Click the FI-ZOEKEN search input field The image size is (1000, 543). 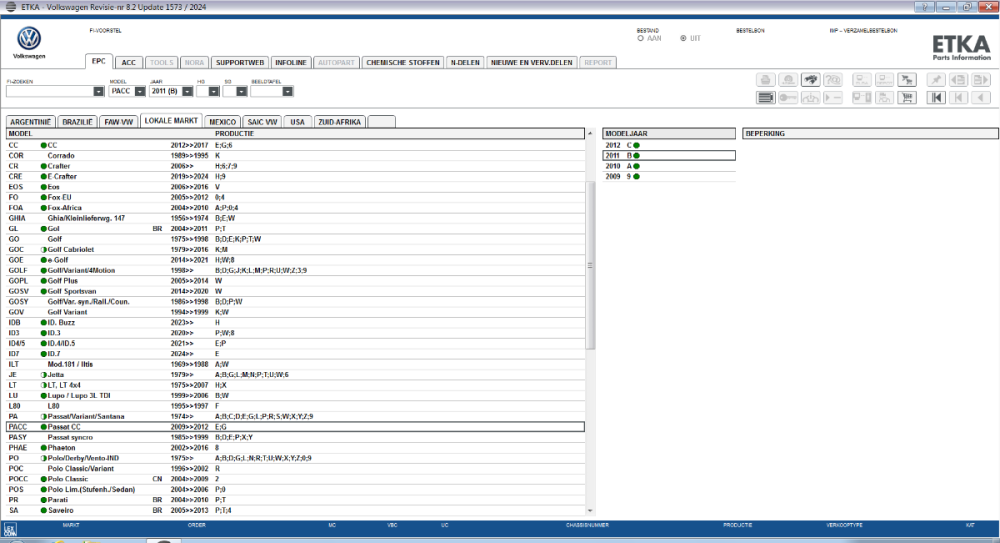[x=50, y=91]
